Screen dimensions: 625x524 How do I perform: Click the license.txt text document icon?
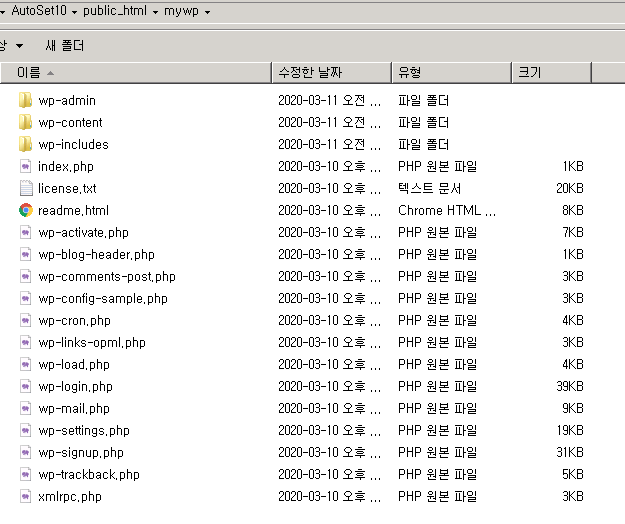point(26,188)
